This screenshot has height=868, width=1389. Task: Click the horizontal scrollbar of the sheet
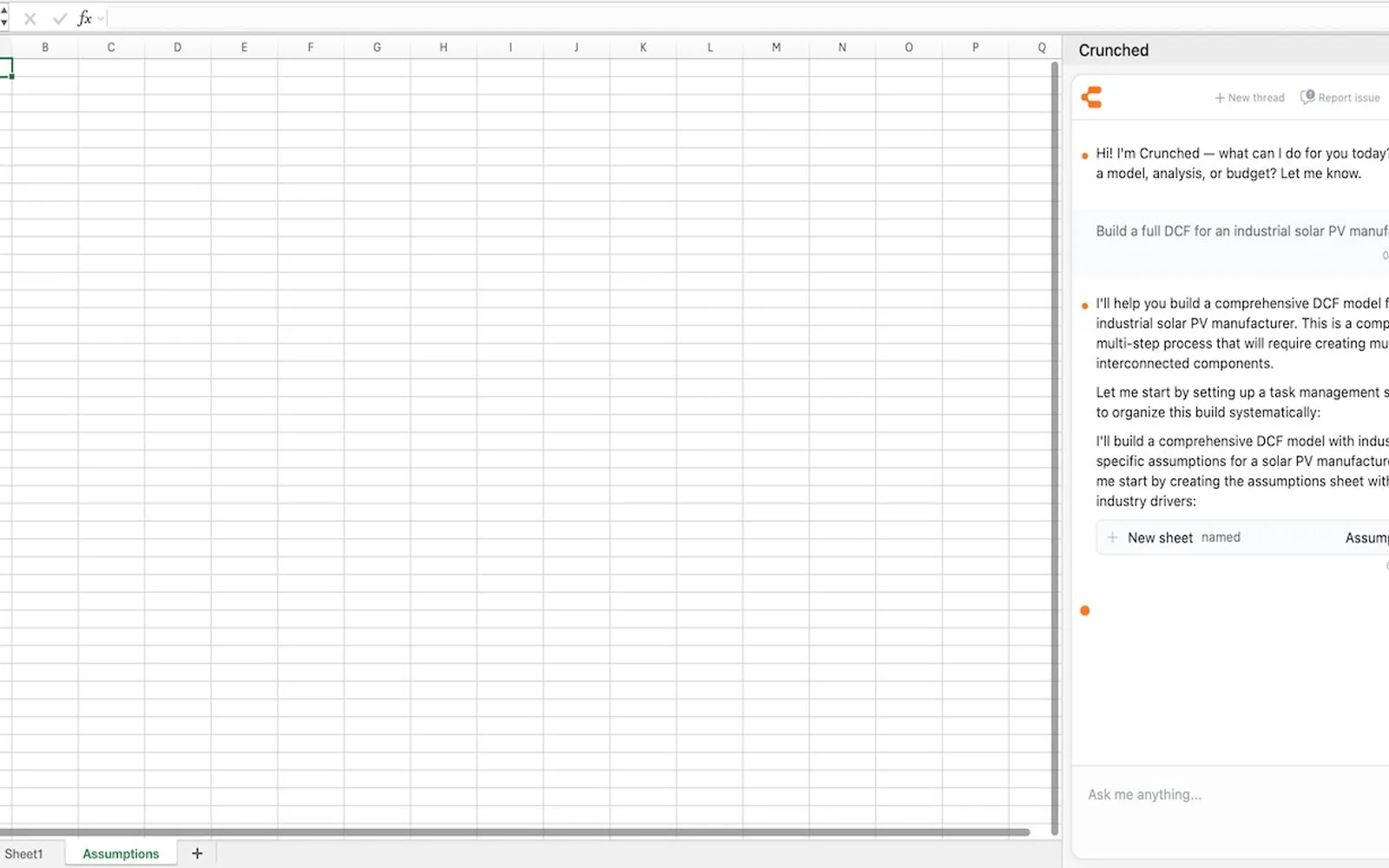tap(515, 832)
